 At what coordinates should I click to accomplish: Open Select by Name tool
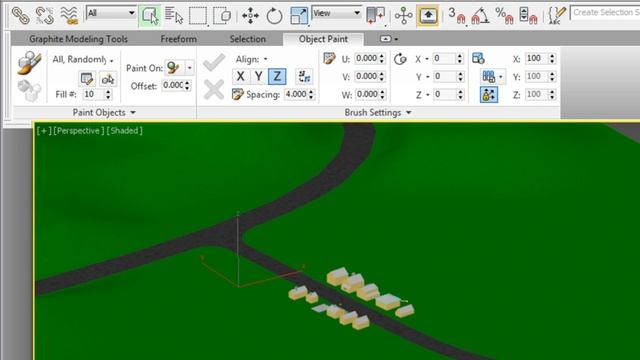(174, 16)
